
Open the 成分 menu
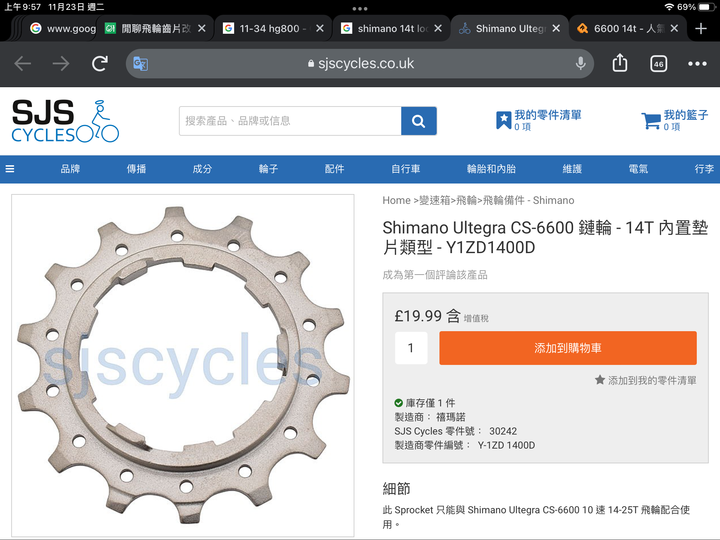(x=202, y=169)
